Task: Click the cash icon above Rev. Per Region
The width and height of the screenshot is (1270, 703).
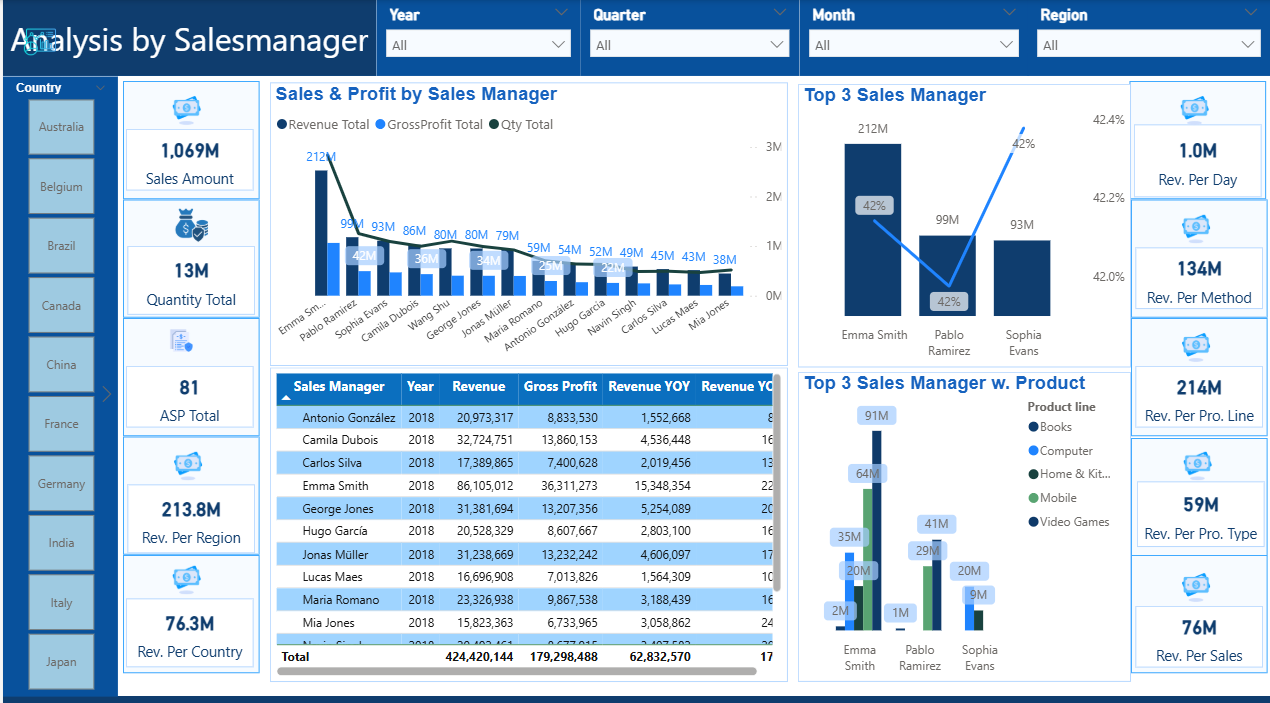Action: coord(188,463)
